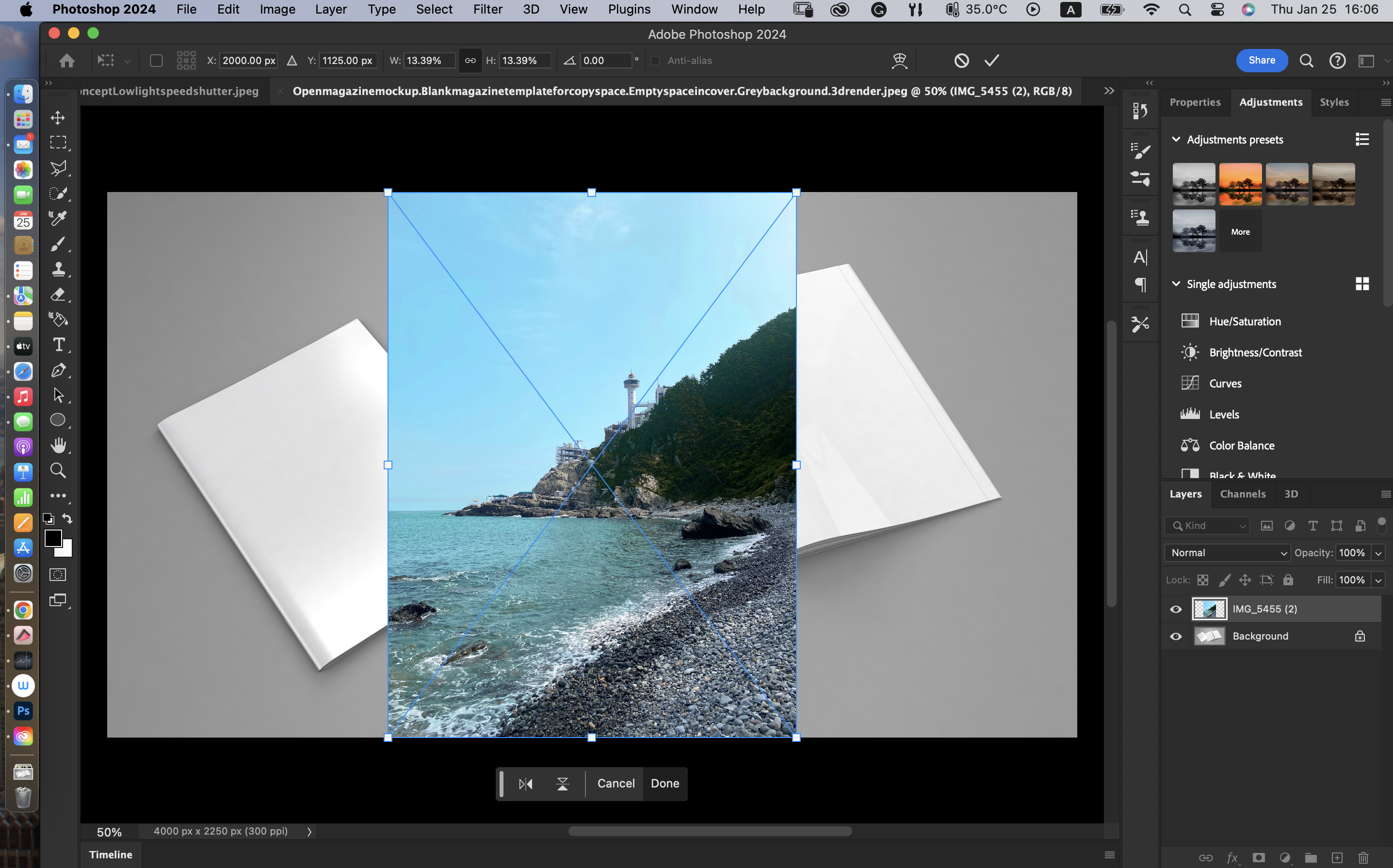Commit transform with checkmark icon
This screenshot has width=1393, height=868.
[x=991, y=60]
